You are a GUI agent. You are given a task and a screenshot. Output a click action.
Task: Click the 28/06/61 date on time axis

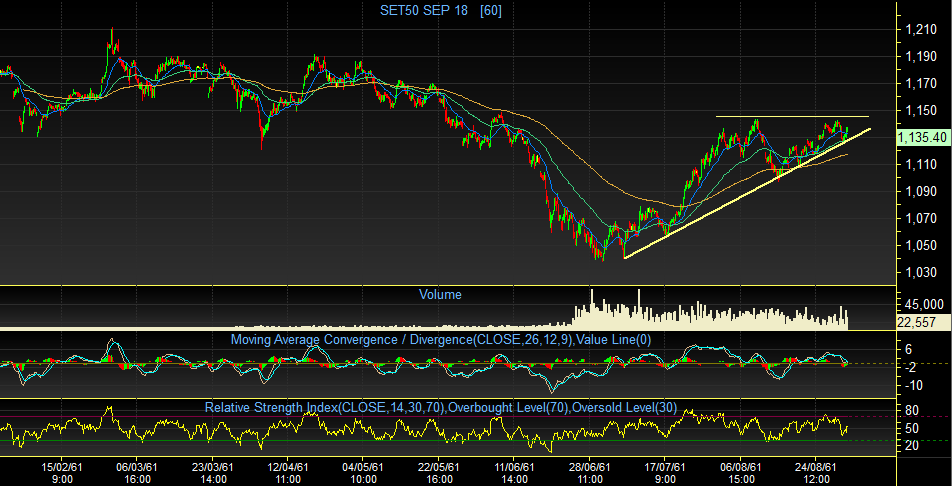[589, 466]
